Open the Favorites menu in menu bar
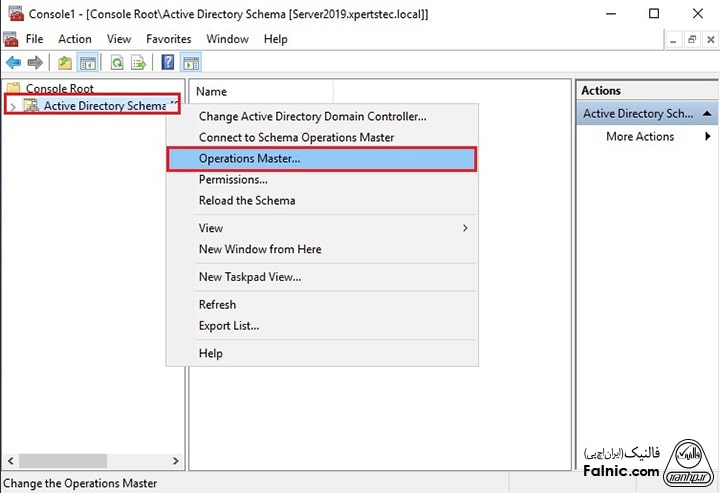The width and height of the screenshot is (720, 493). click(x=168, y=39)
